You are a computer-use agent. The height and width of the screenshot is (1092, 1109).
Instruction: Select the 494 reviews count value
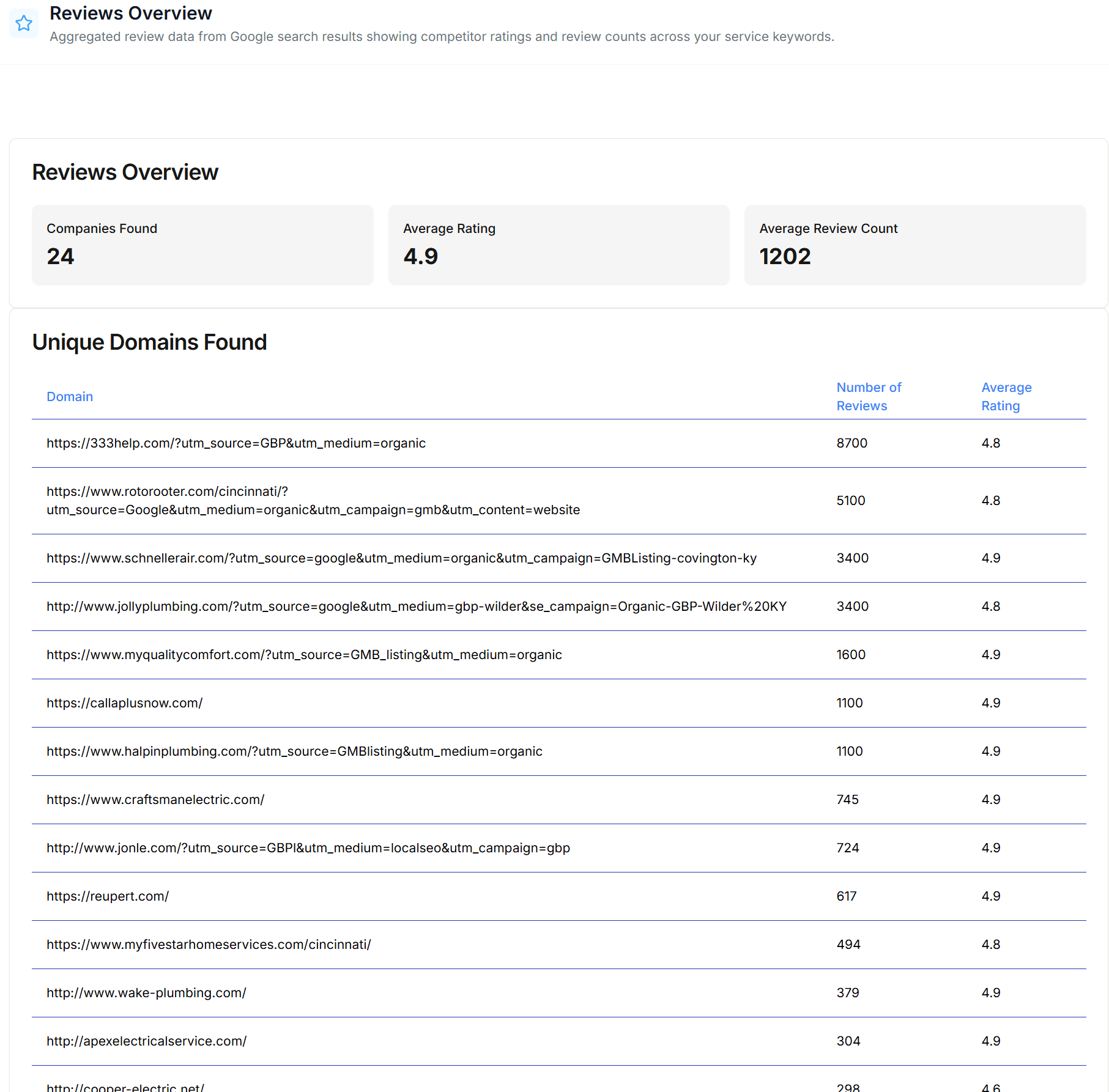(848, 945)
